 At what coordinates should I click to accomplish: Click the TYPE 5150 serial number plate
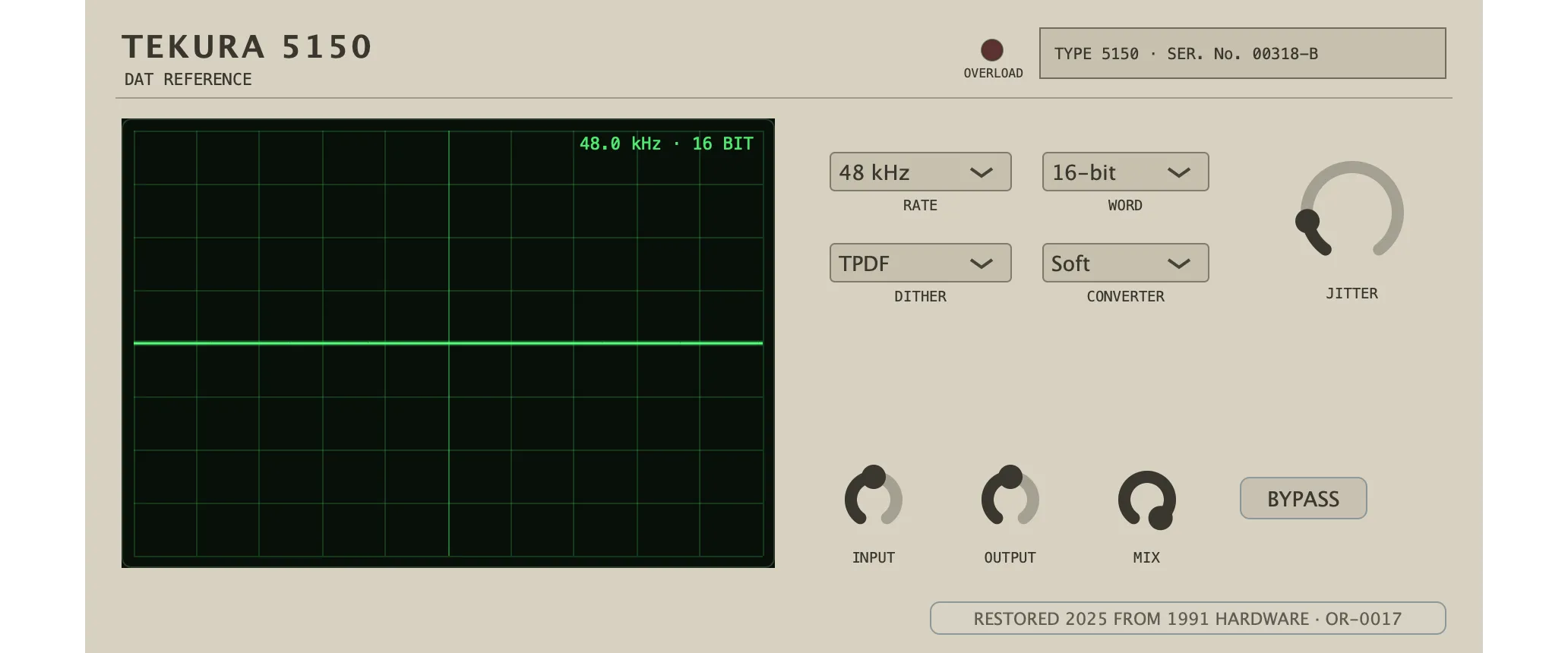(x=1242, y=53)
